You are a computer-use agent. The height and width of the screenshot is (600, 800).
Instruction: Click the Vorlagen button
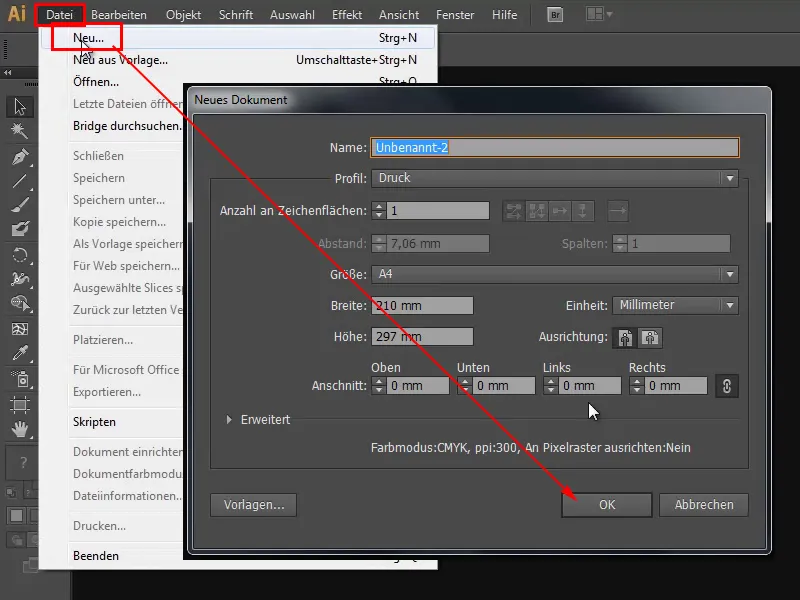point(253,505)
